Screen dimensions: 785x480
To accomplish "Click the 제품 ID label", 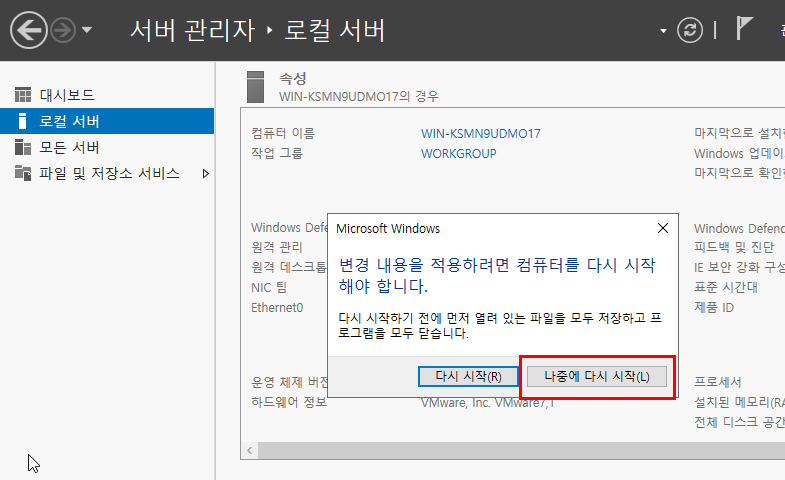I will tap(714, 307).
